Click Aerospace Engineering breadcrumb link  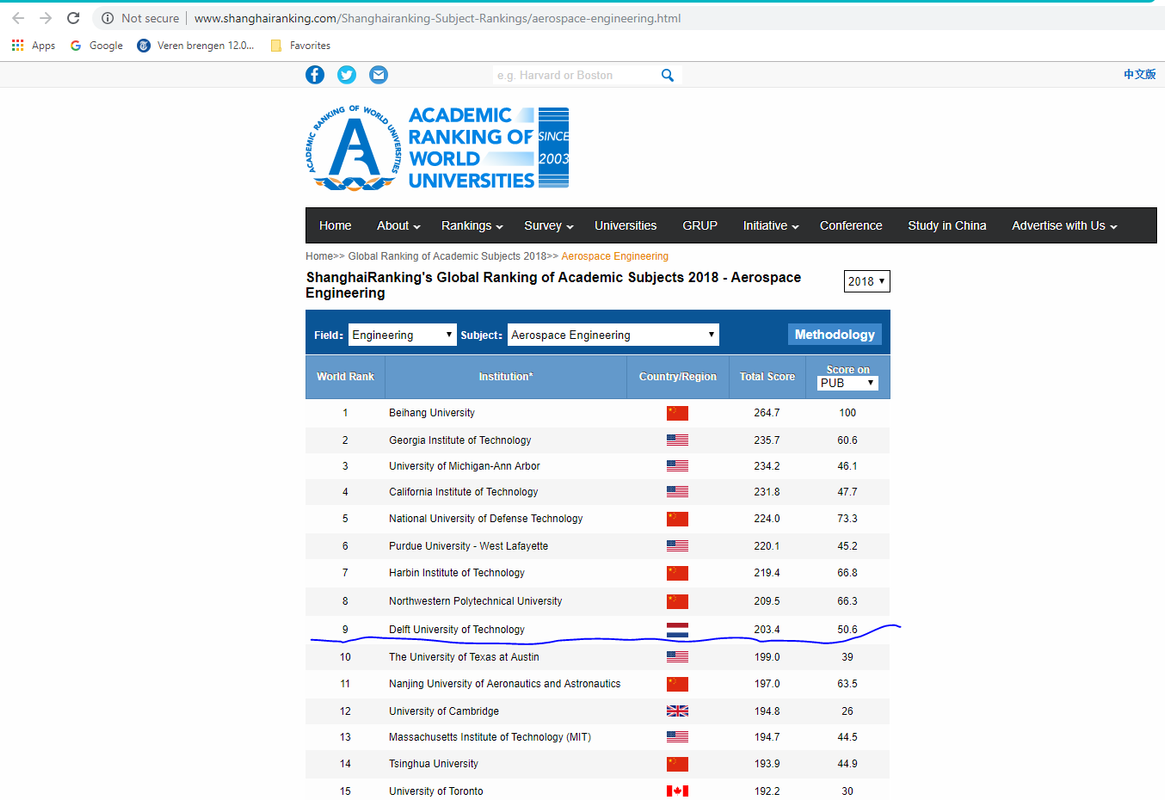click(614, 256)
